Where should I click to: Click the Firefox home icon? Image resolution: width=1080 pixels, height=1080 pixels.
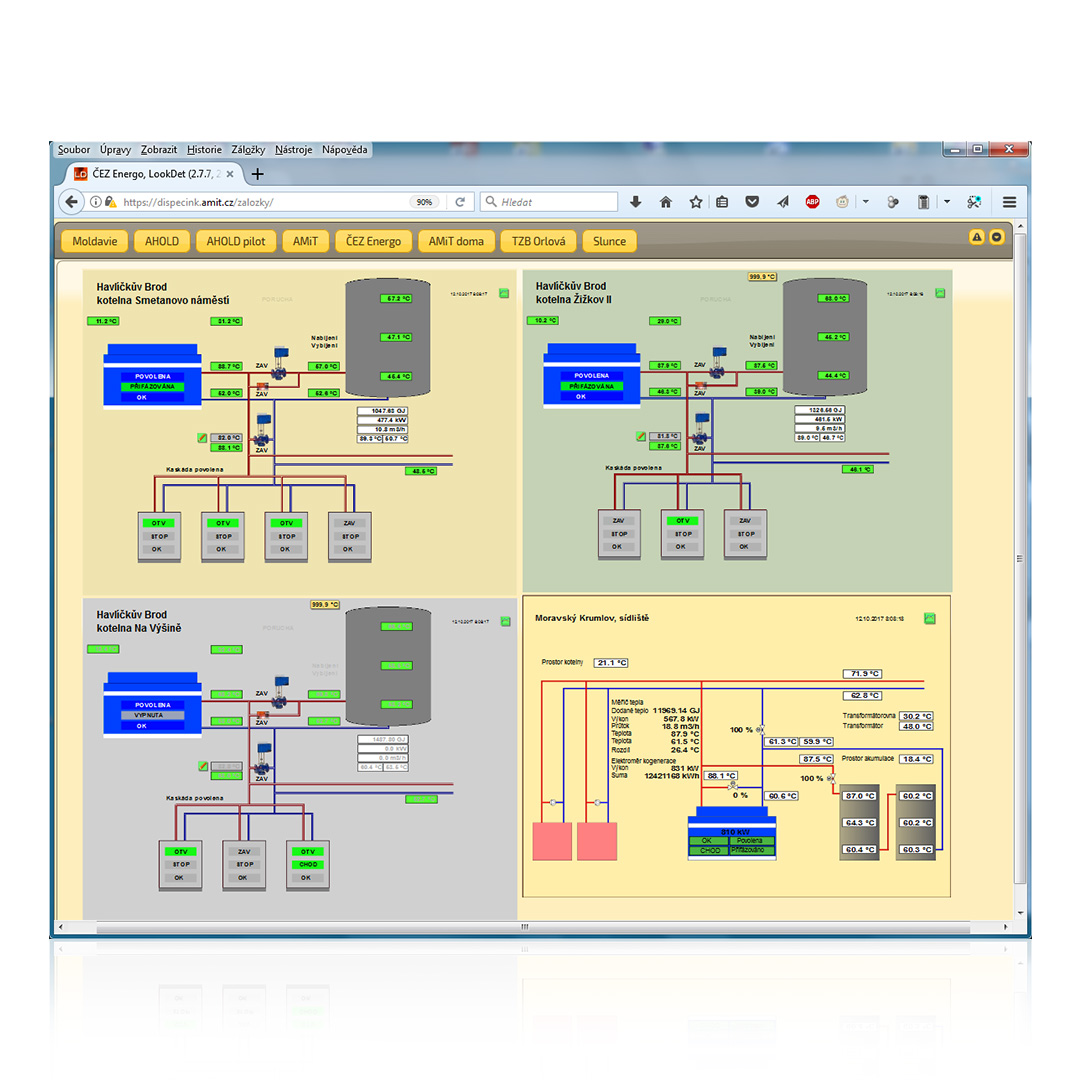[x=665, y=202]
